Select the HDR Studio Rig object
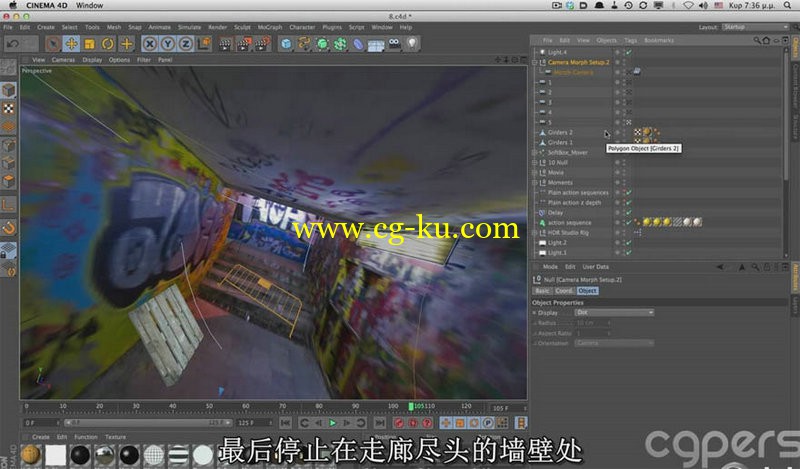The height and width of the screenshot is (469, 800). click(568, 233)
